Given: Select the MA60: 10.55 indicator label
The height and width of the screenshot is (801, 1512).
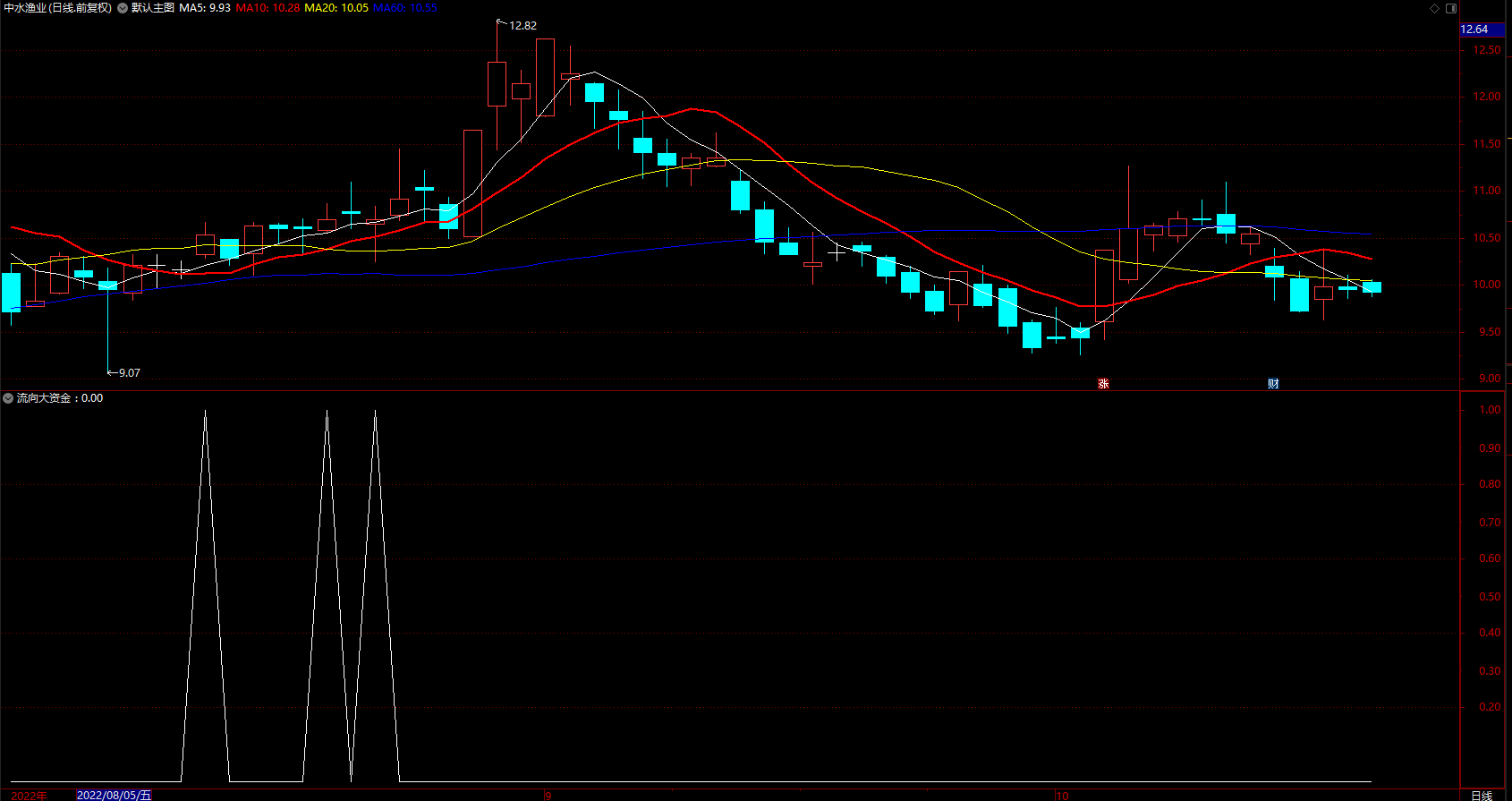Looking at the screenshot, I should pos(405,8).
